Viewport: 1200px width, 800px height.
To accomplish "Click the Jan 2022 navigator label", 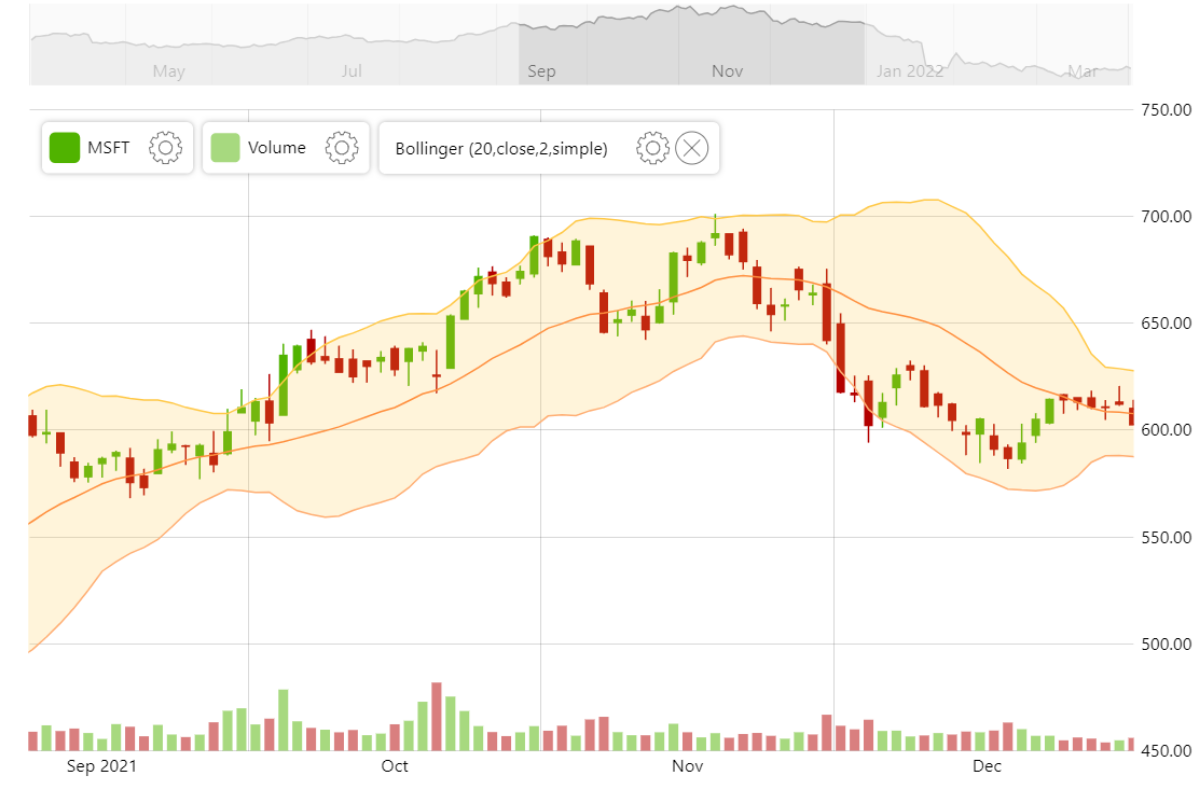I will pyautogui.click(x=909, y=71).
